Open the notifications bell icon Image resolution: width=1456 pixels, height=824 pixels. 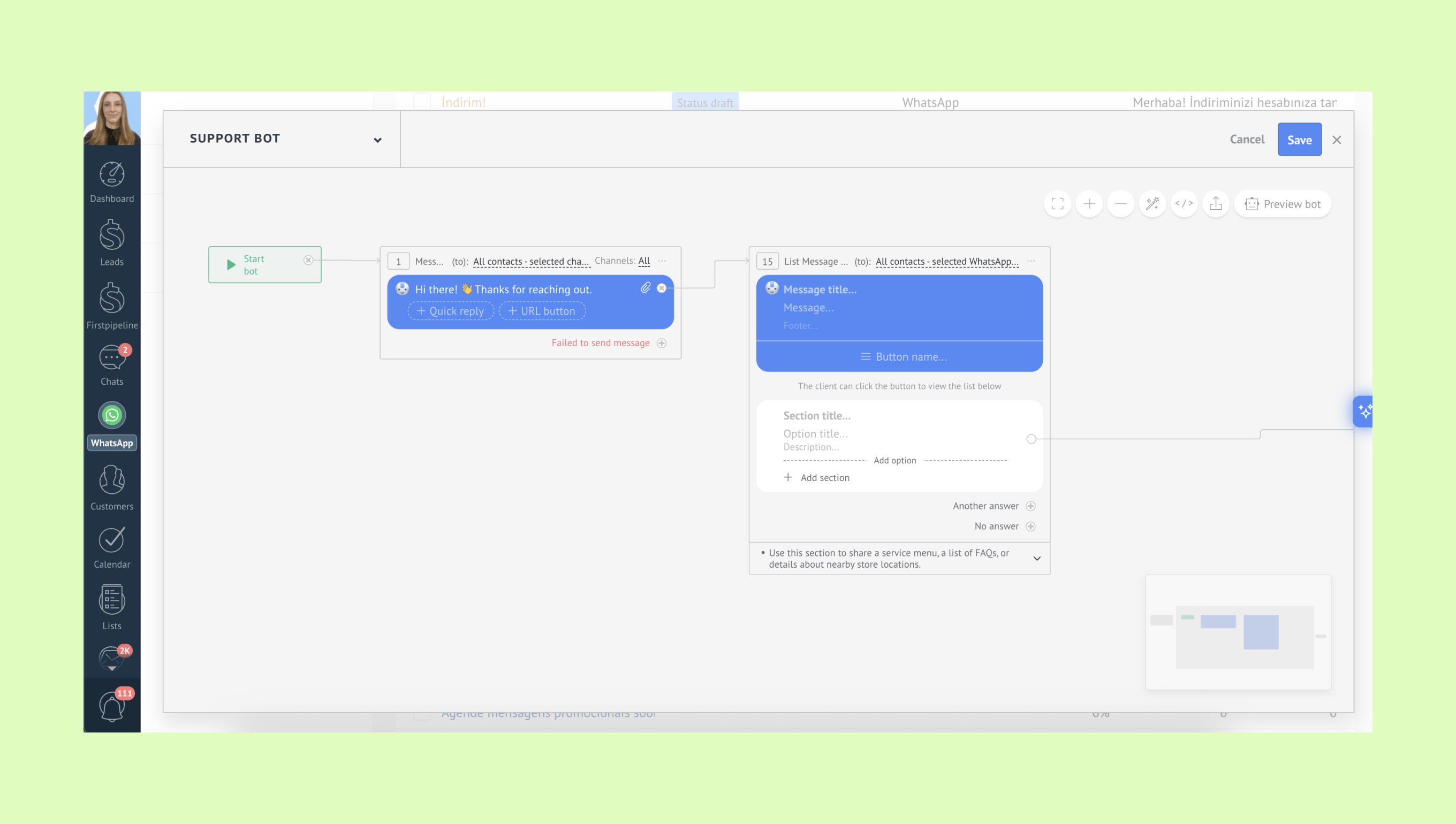click(112, 706)
